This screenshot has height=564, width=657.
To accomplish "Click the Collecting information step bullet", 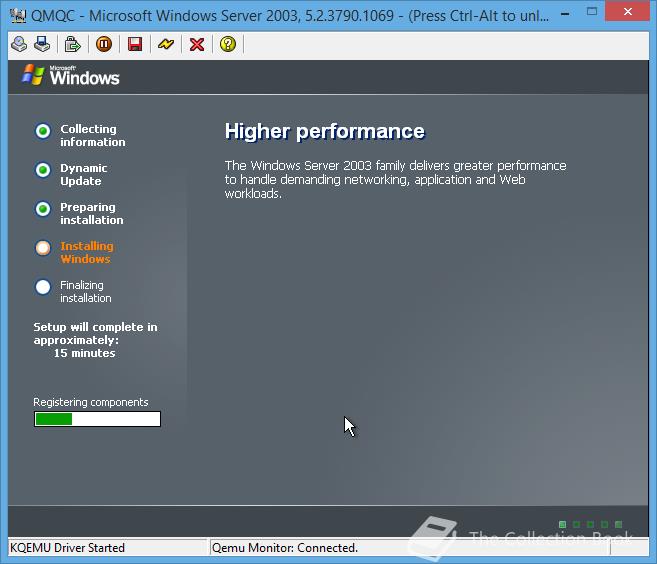I will click(43, 131).
